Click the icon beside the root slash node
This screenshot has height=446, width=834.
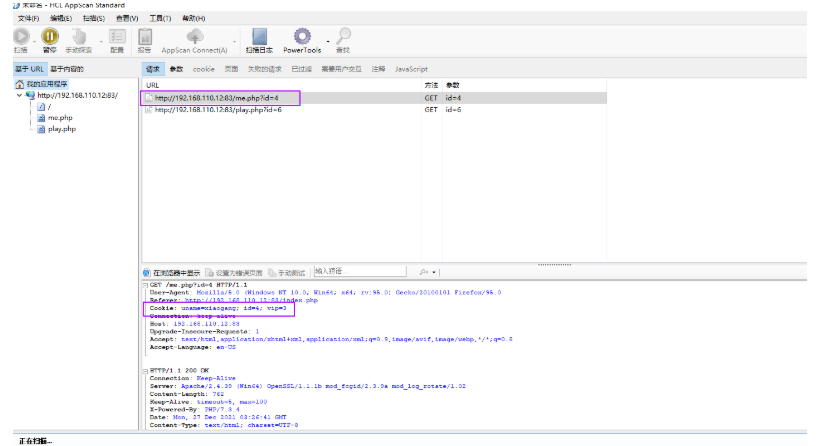pos(41,106)
